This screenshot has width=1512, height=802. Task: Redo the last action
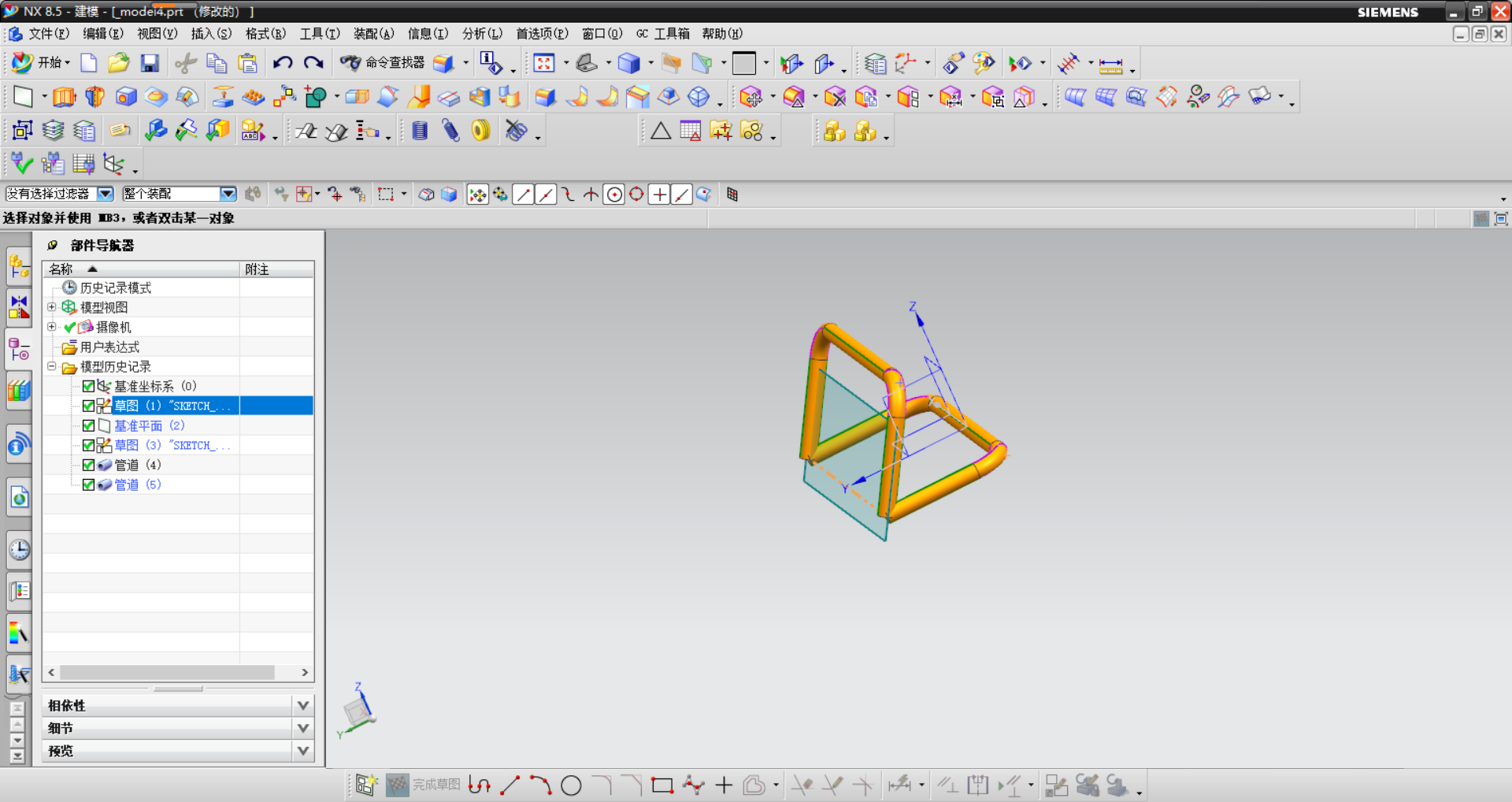[313, 63]
